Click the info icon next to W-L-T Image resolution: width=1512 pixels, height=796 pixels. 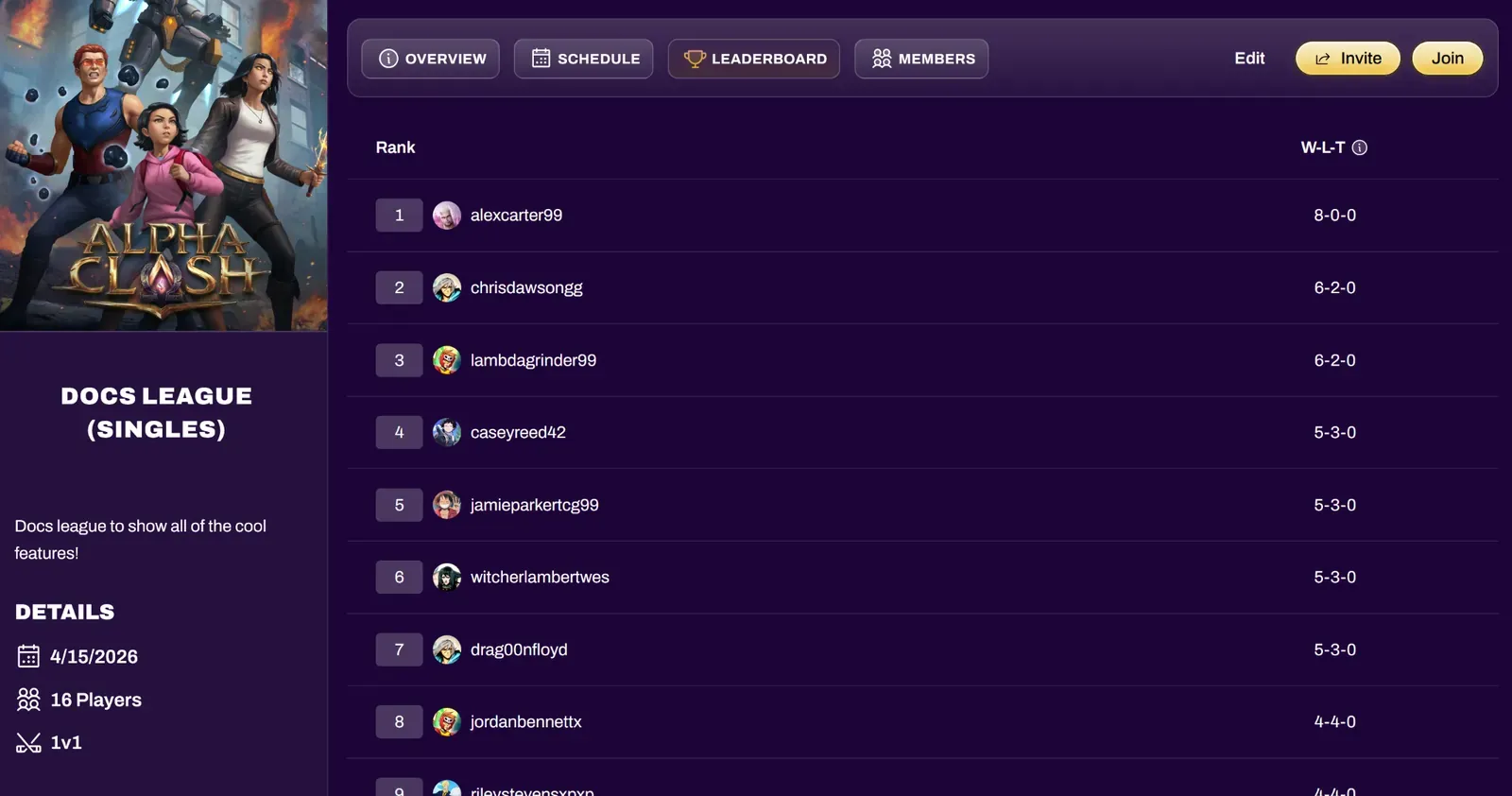(x=1361, y=147)
